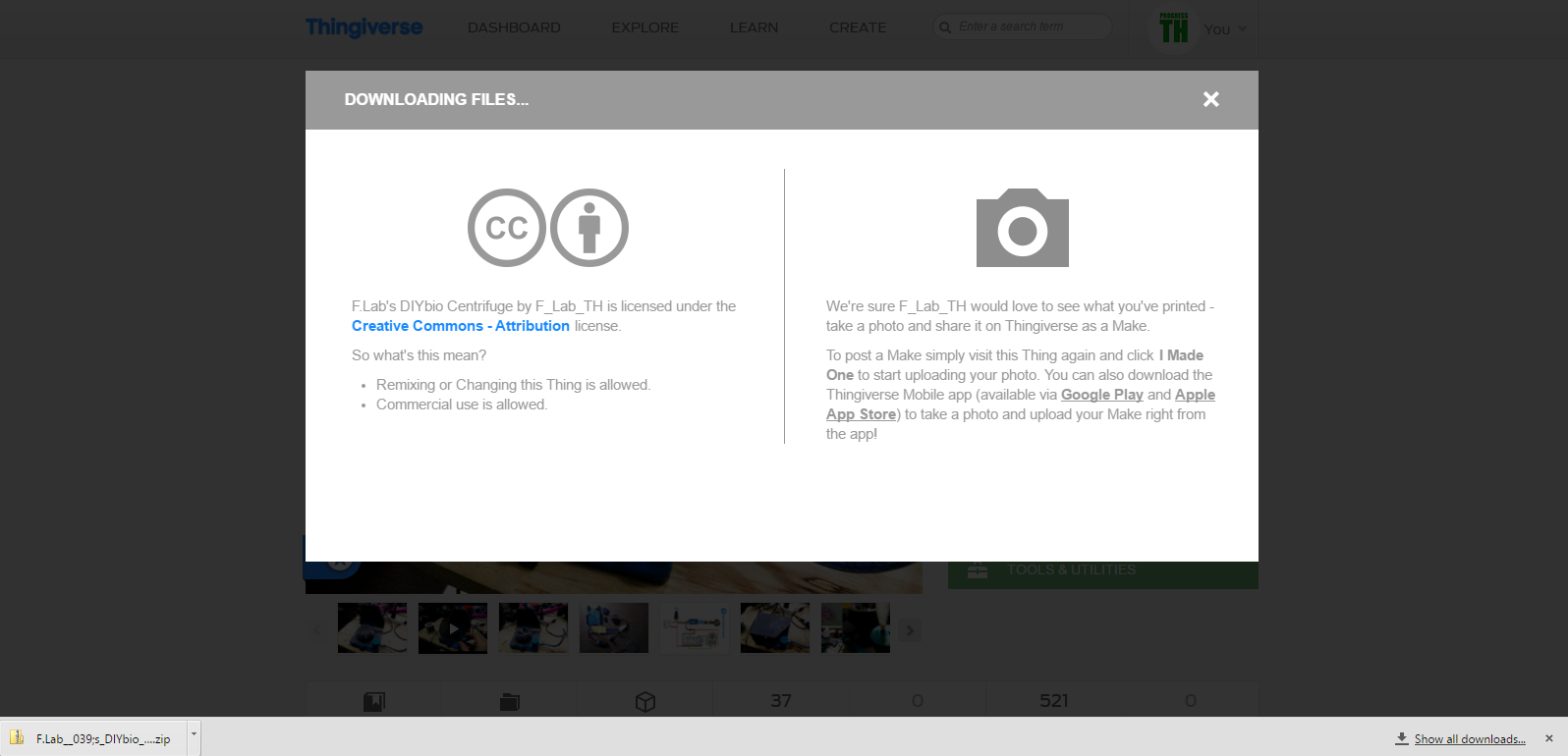Open the Thing files folder tab icon

point(509,701)
